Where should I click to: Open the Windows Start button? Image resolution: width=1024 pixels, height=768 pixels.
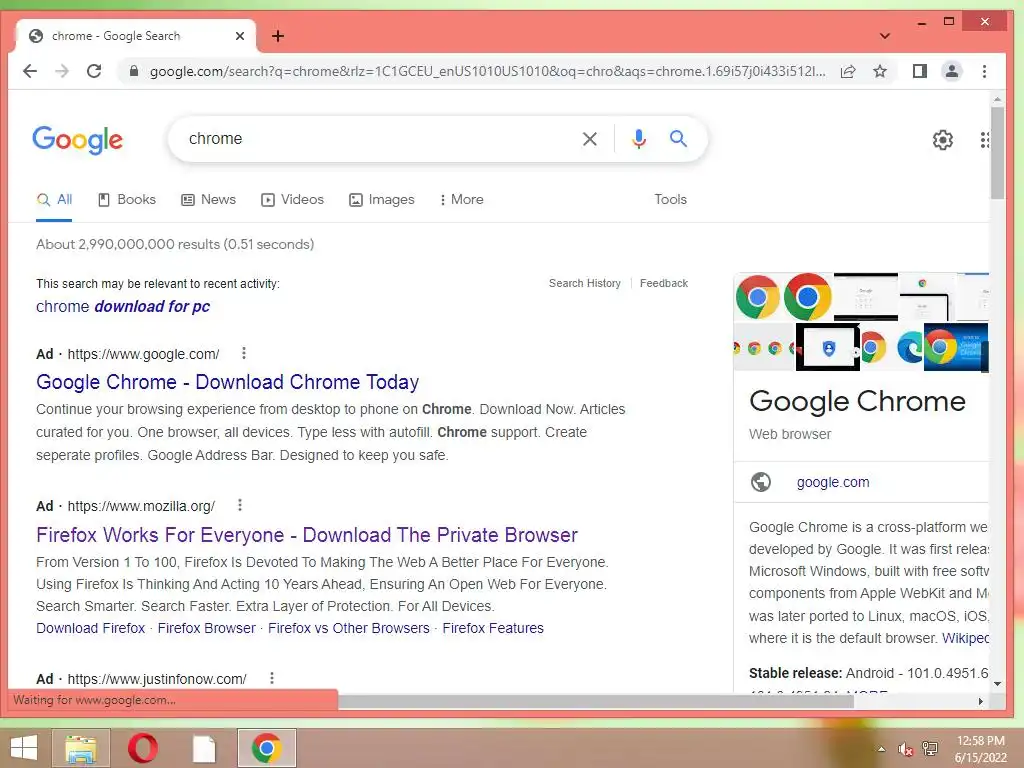pyautogui.click(x=24, y=748)
